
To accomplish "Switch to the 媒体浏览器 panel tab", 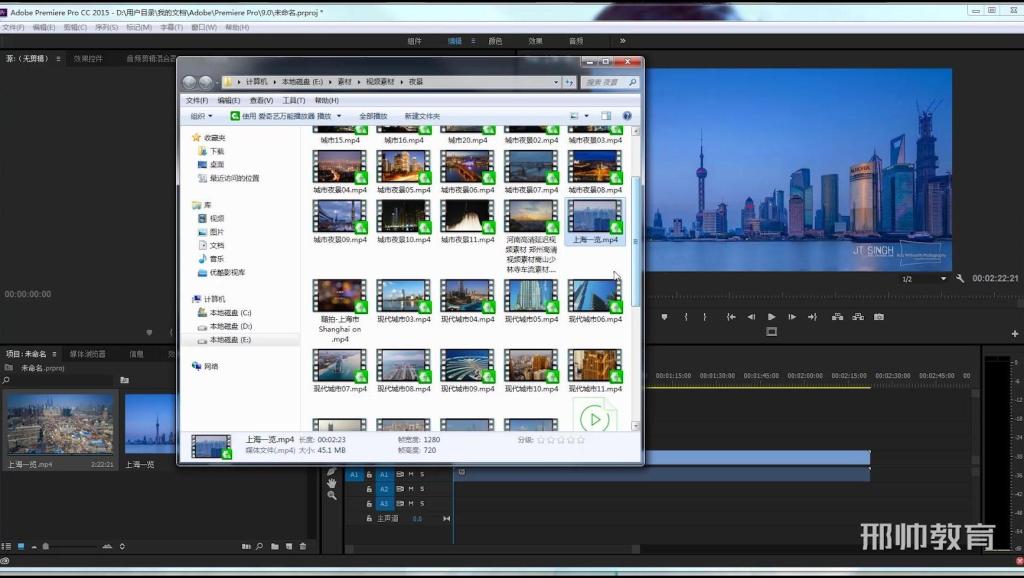I will [88, 354].
